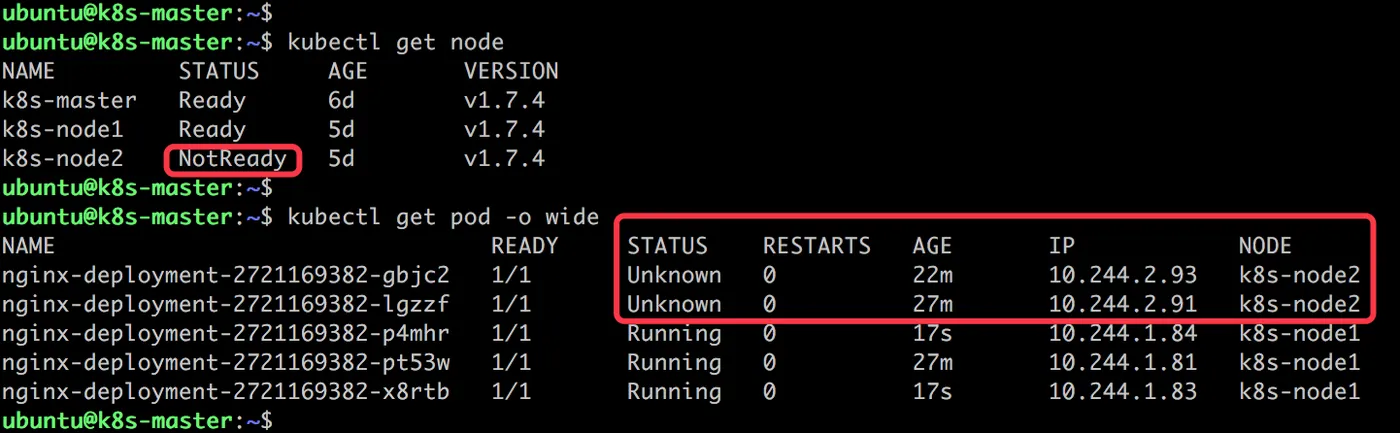The height and width of the screenshot is (433, 1400).
Task: Select the nginx-deployment pod ending in p4mhr
Action: (225, 333)
